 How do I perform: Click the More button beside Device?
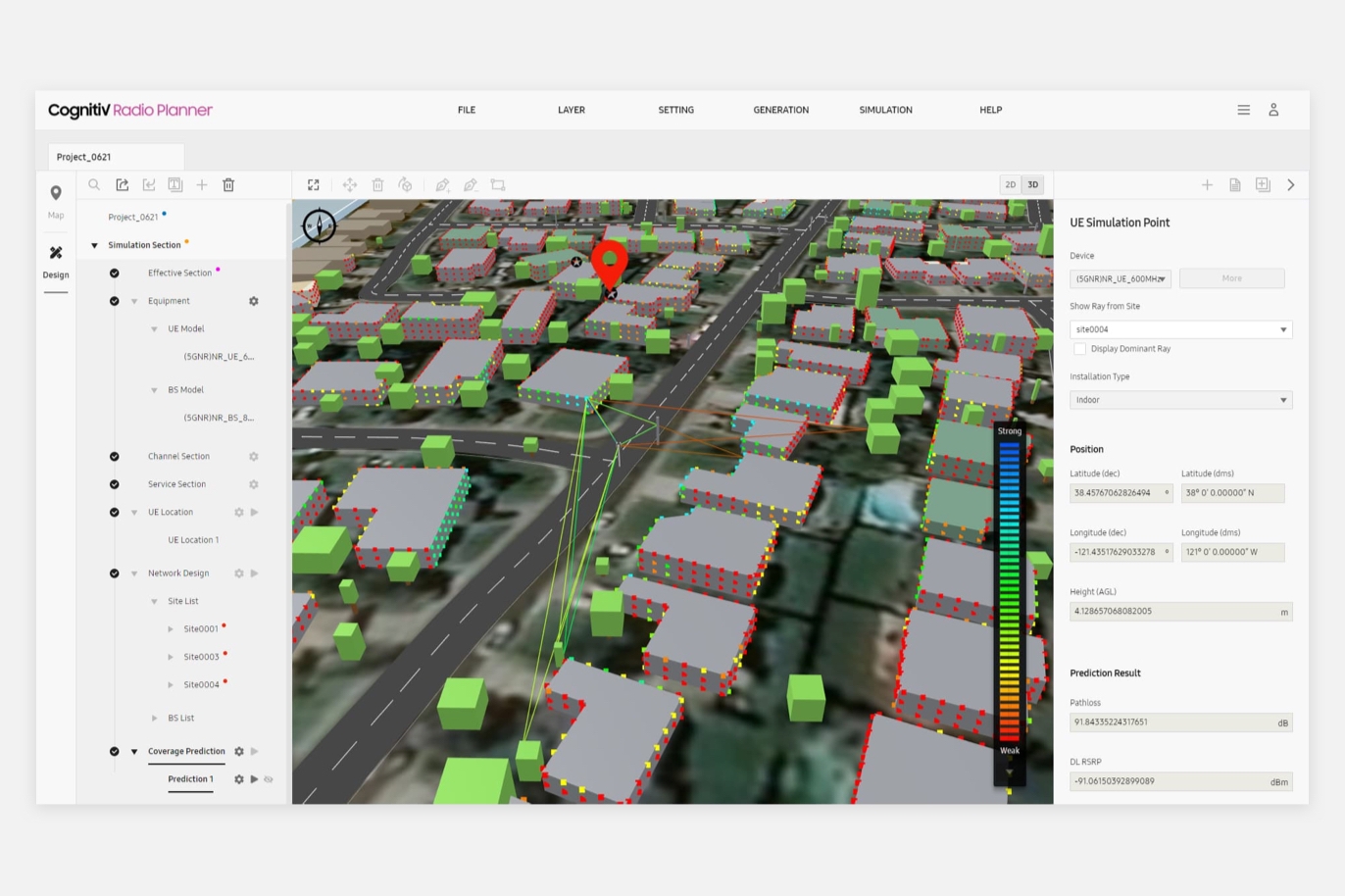(x=1231, y=278)
